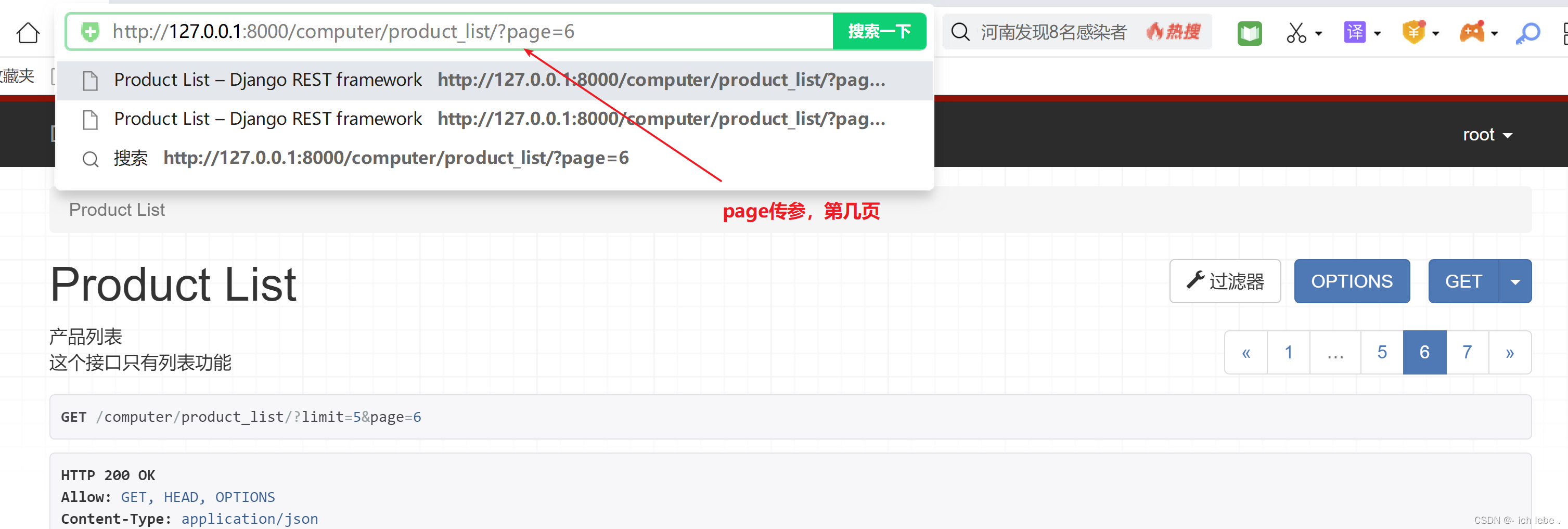
Task: Click the magnifier icon in the hot-search box
Action: click(960, 32)
